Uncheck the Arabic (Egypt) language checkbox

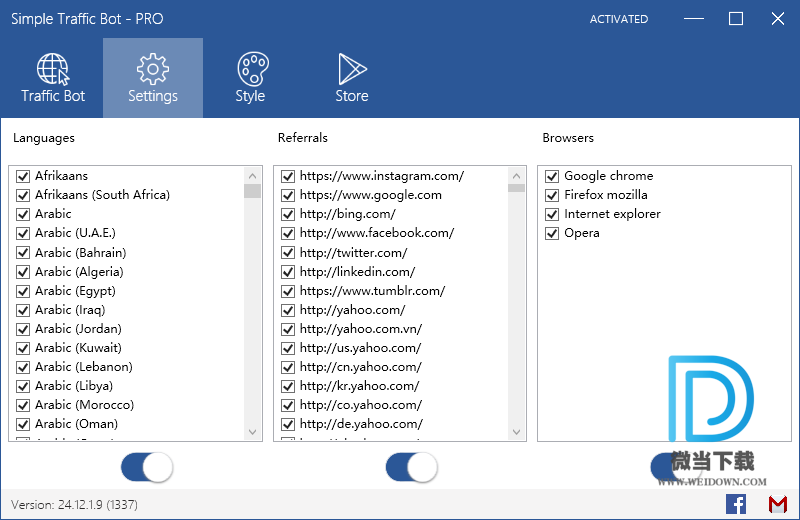(x=23, y=291)
